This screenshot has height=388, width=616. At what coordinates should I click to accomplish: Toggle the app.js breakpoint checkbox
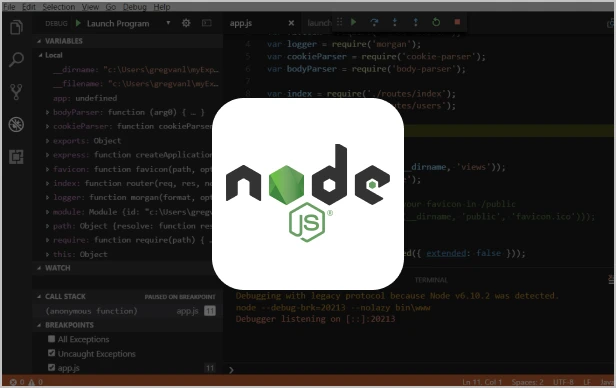click(51, 367)
